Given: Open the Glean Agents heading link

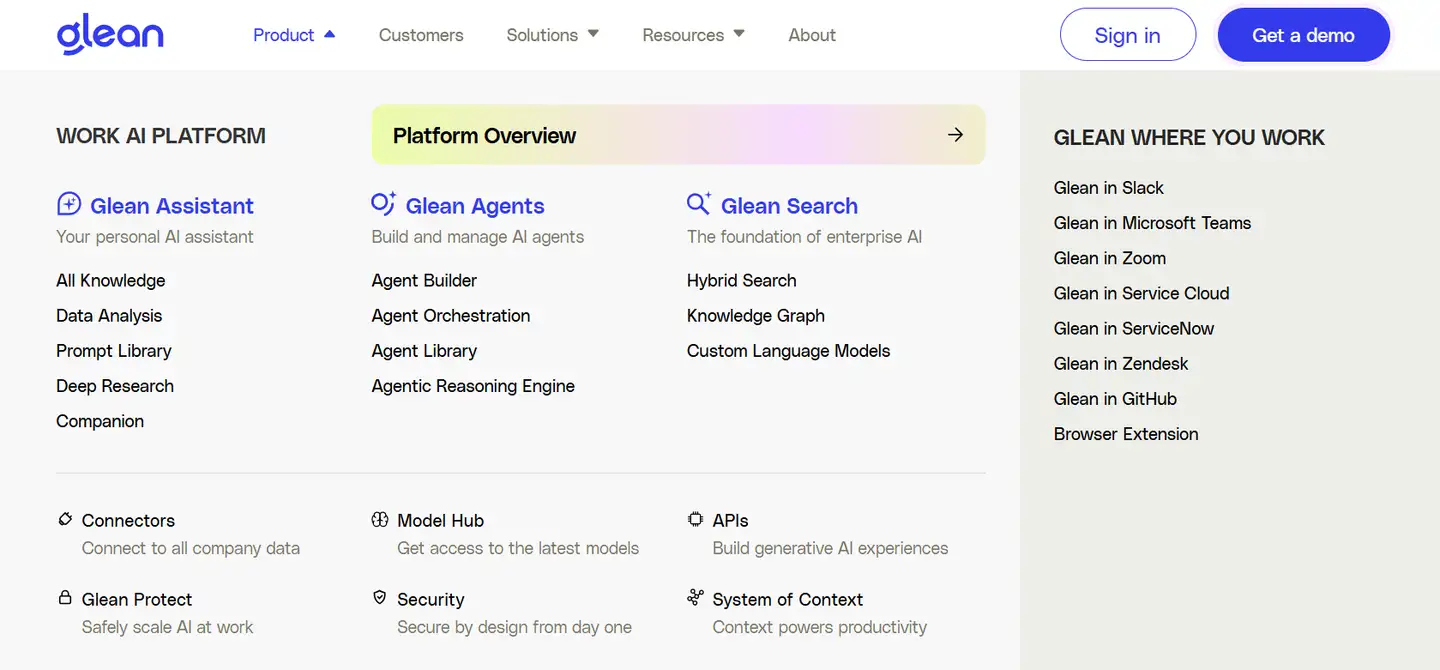Looking at the screenshot, I should (x=475, y=206).
